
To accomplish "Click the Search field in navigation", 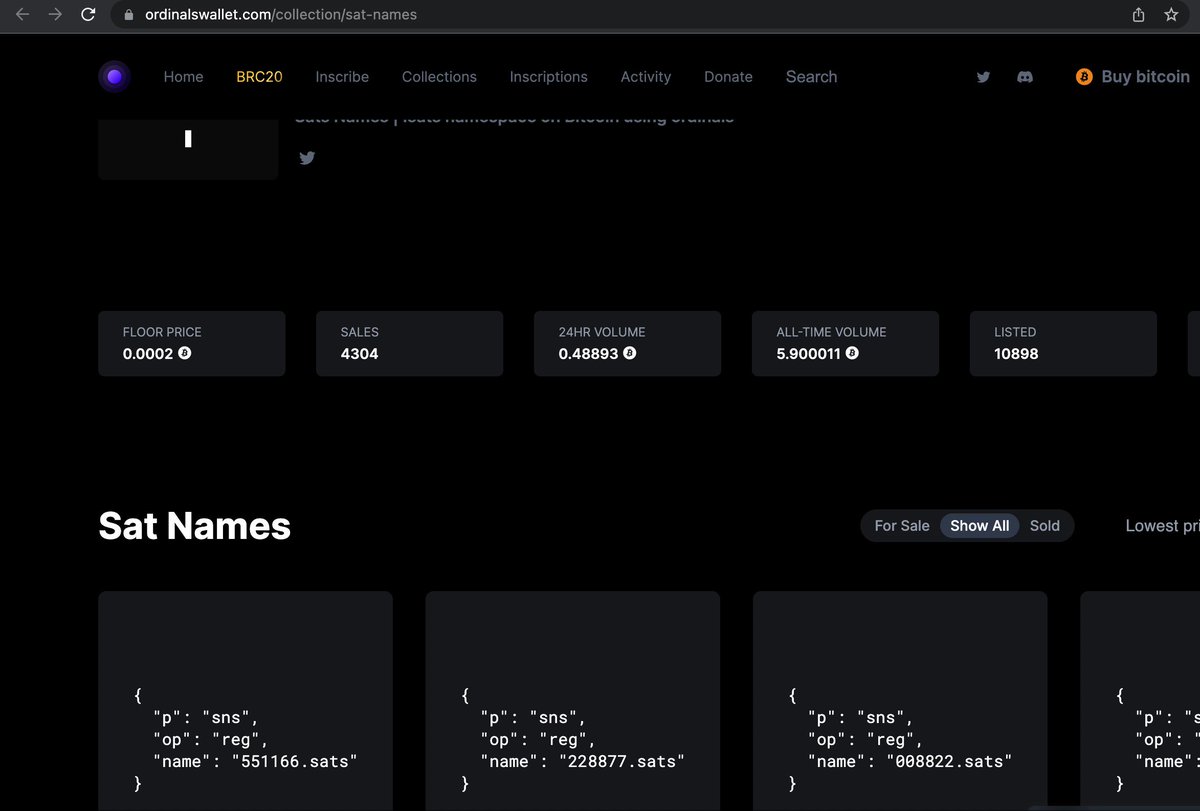I will pyautogui.click(x=811, y=77).
